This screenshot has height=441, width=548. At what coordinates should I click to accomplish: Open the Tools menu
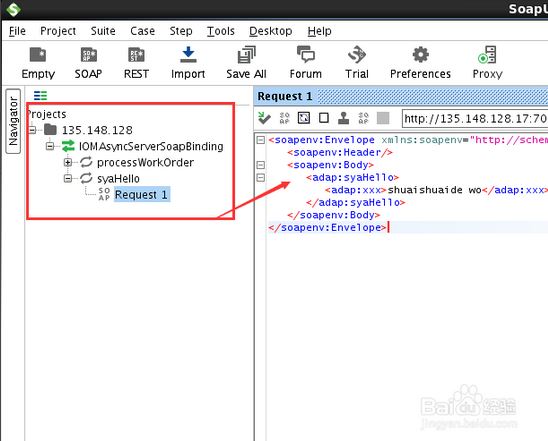point(221,31)
